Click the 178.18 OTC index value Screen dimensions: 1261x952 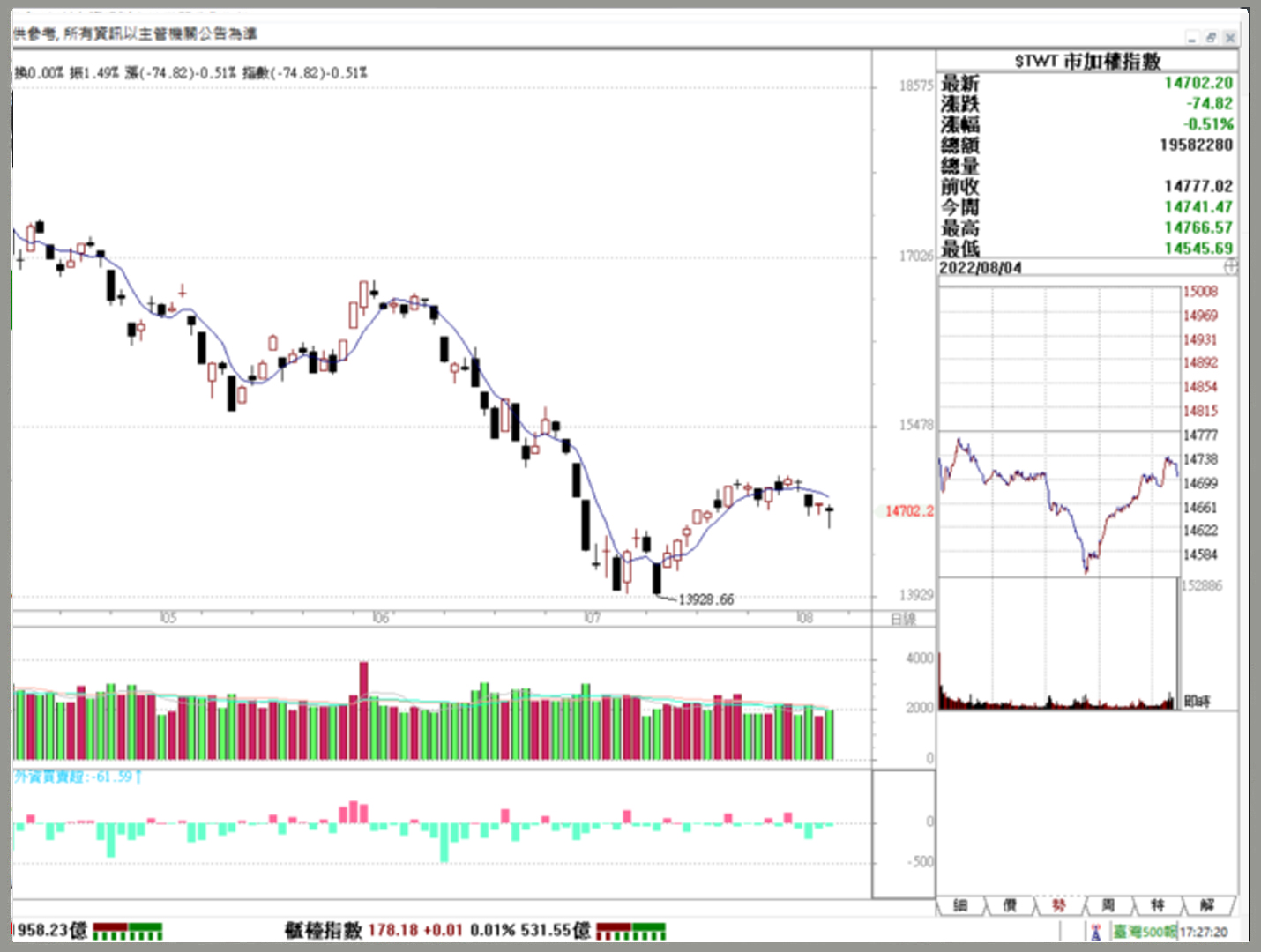point(393,930)
